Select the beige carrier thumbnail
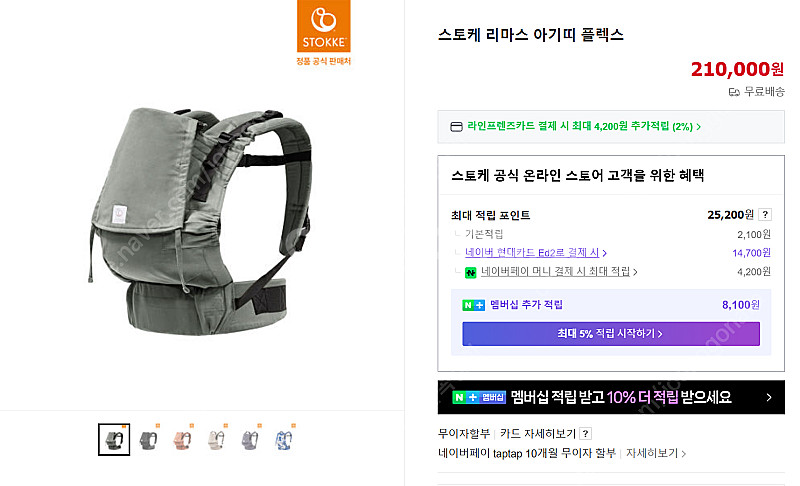The height and width of the screenshot is (486, 800). tap(216, 440)
